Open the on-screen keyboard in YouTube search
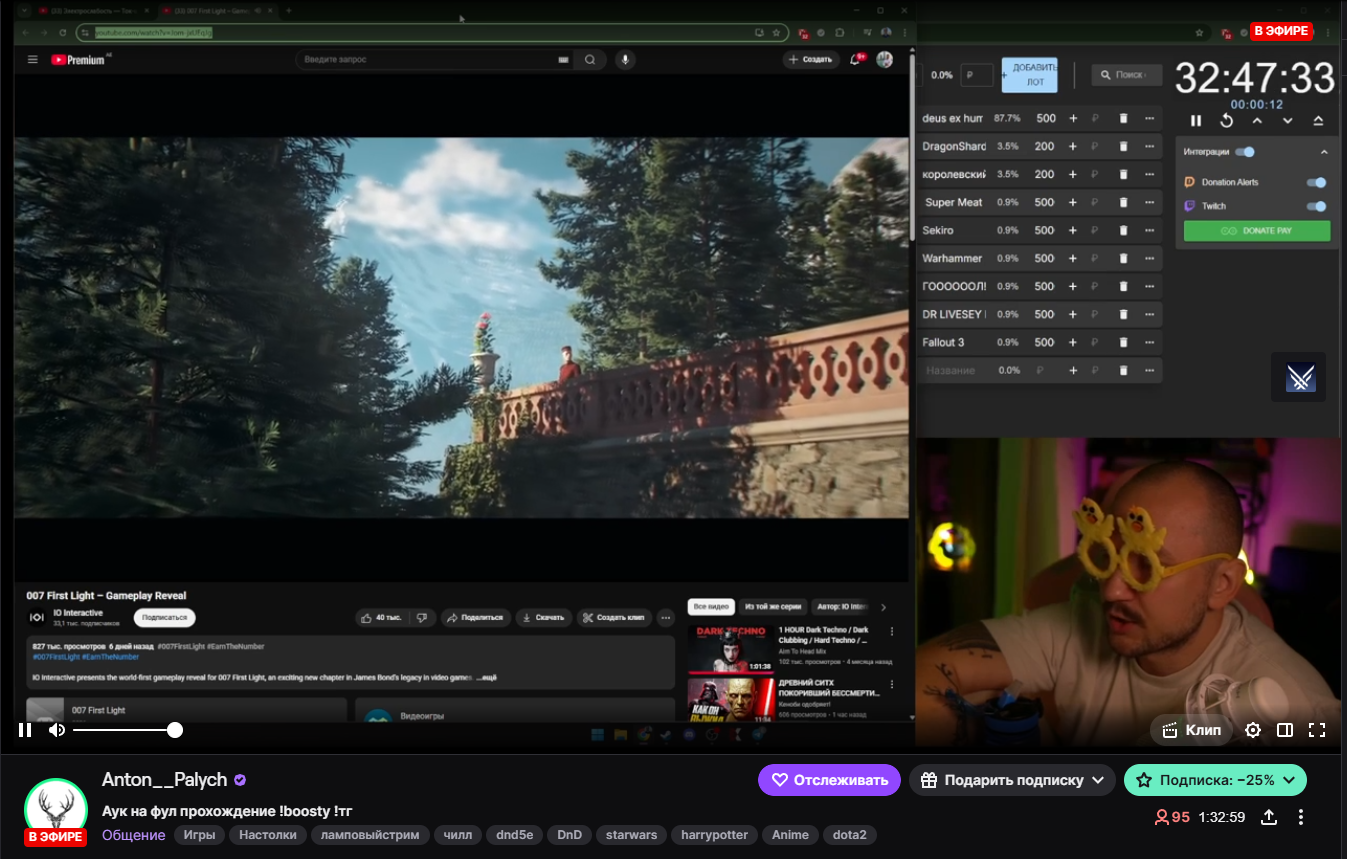Image resolution: width=1347 pixels, height=859 pixels. pyautogui.click(x=564, y=60)
